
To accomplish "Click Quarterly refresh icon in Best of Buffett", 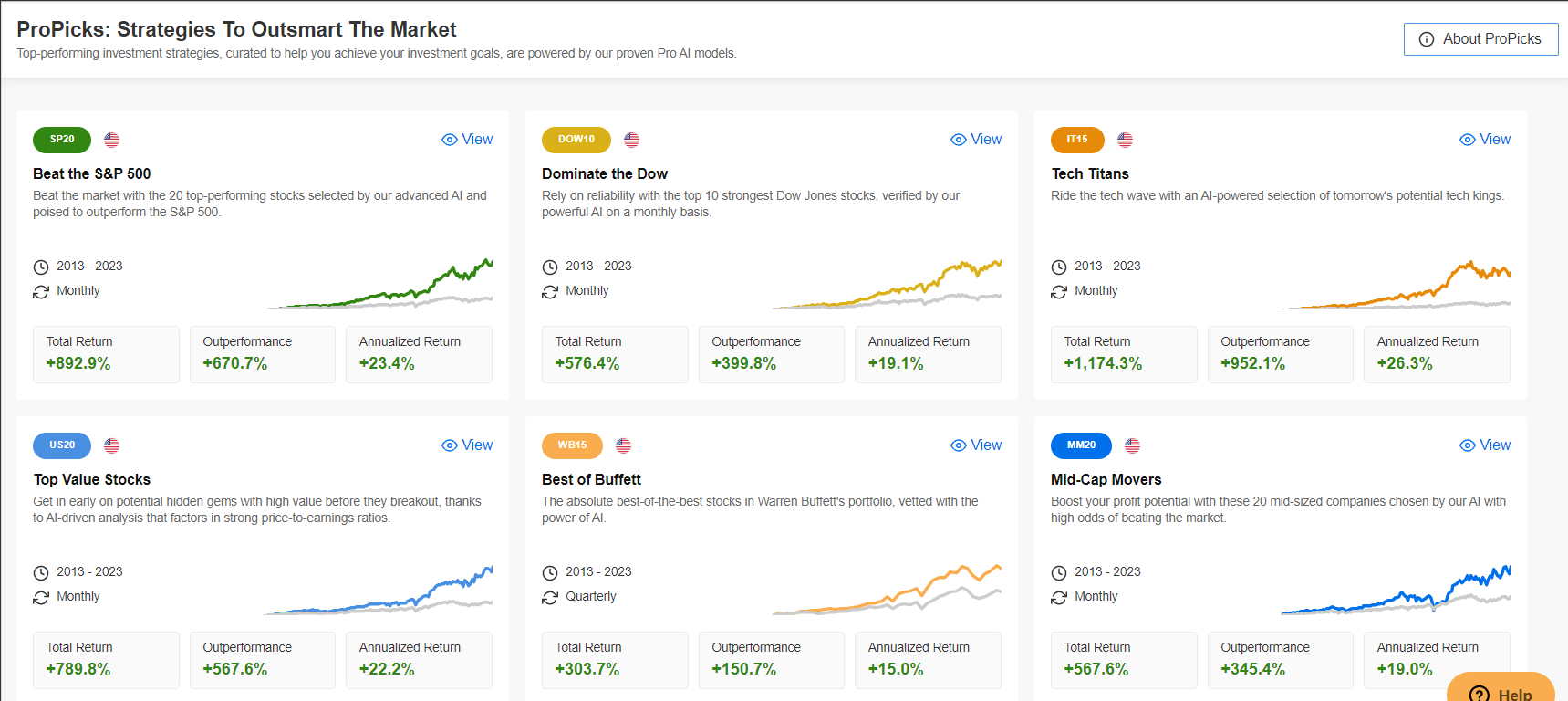I will point(550,598).
